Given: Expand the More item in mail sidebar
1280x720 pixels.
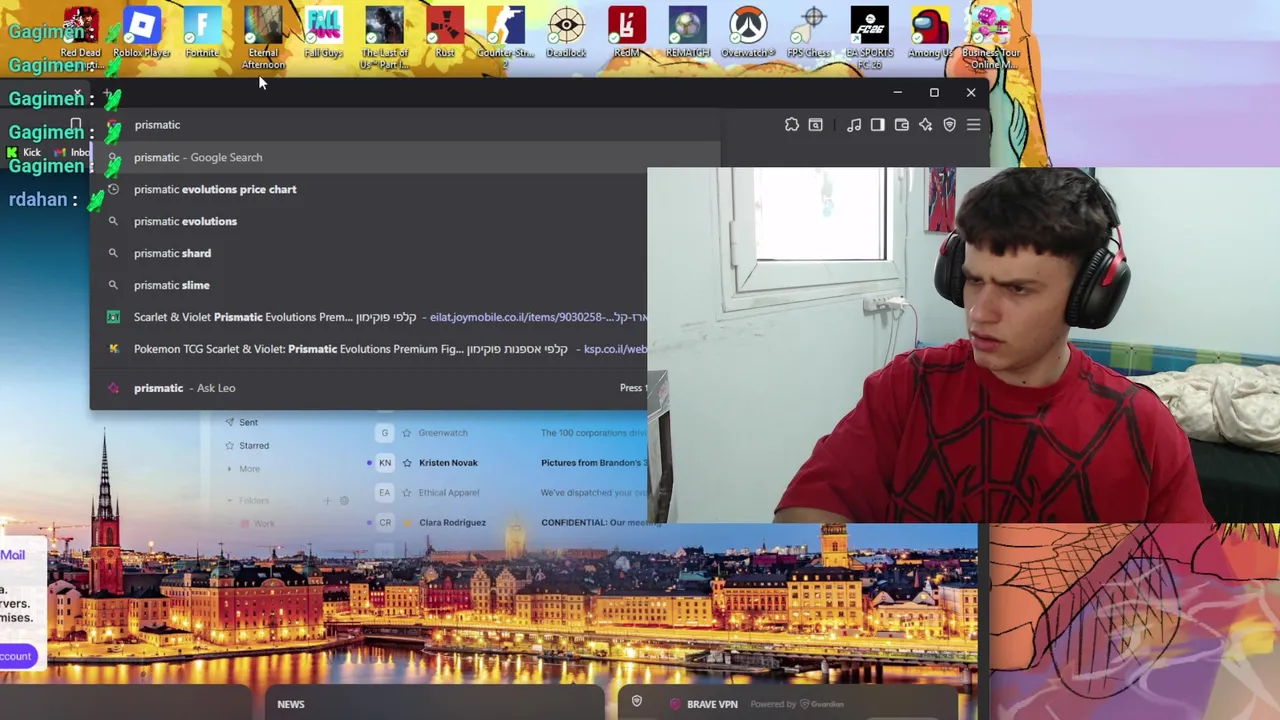Looking at the screenshot, I should click(243, 468).
